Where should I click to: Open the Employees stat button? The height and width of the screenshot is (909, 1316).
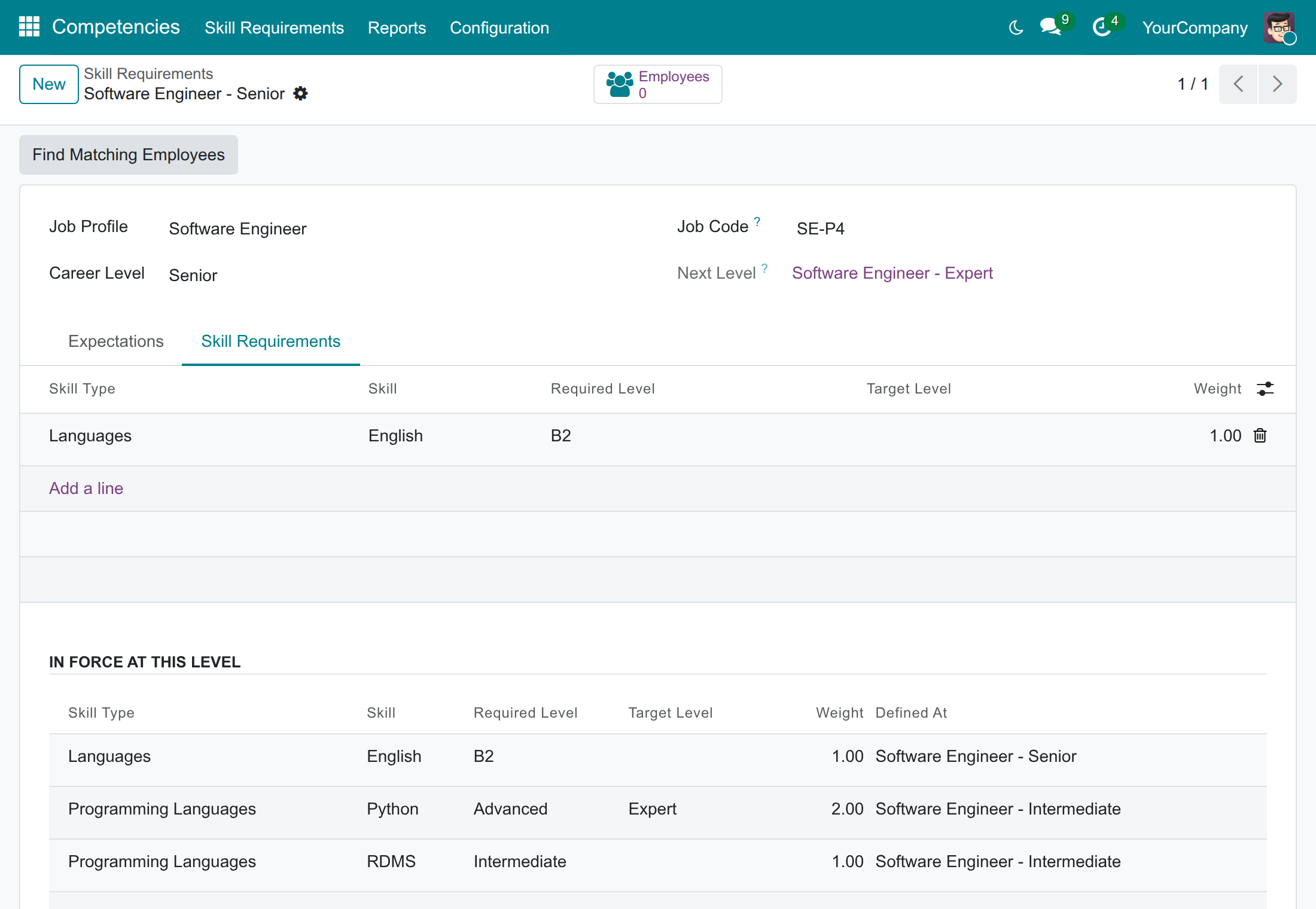click(x=657, y=84)
